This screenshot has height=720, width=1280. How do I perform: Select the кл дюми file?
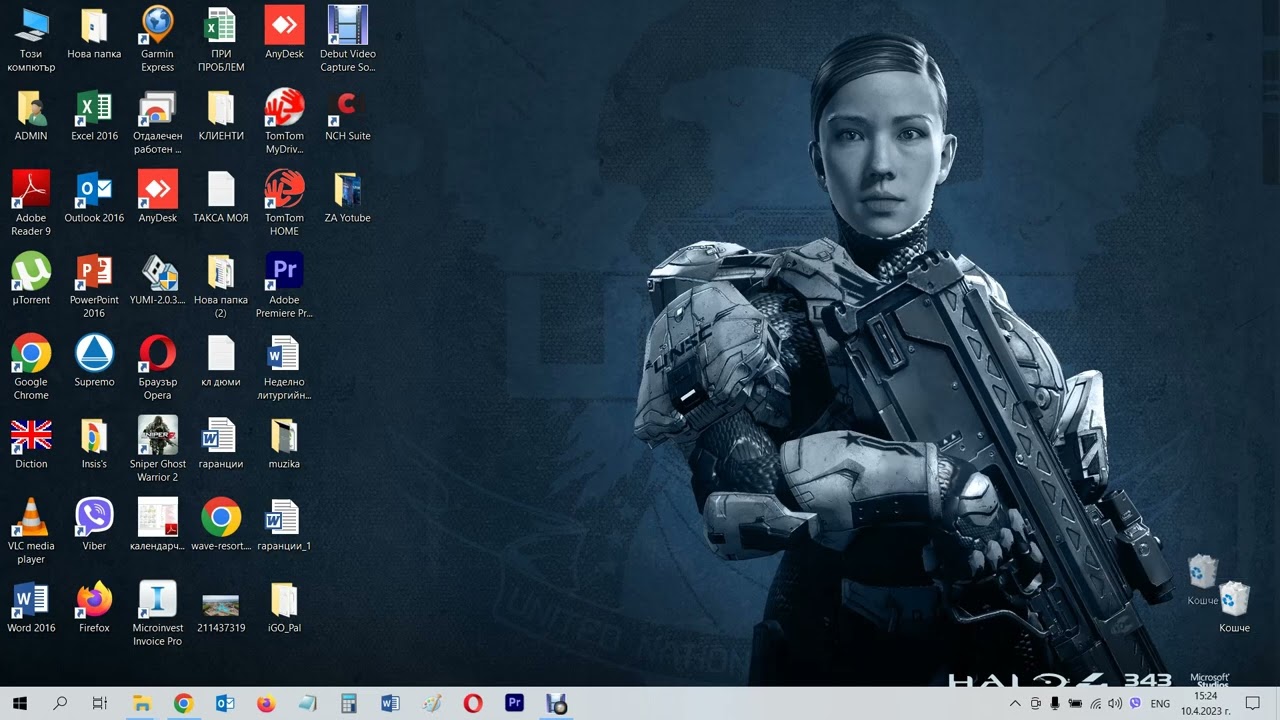coord(221,362)
